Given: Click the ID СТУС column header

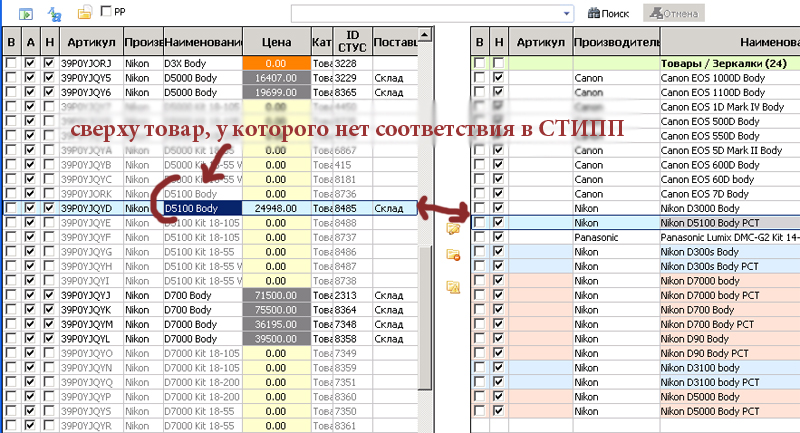Looking at the screenshot, I should tap(352, 42).
